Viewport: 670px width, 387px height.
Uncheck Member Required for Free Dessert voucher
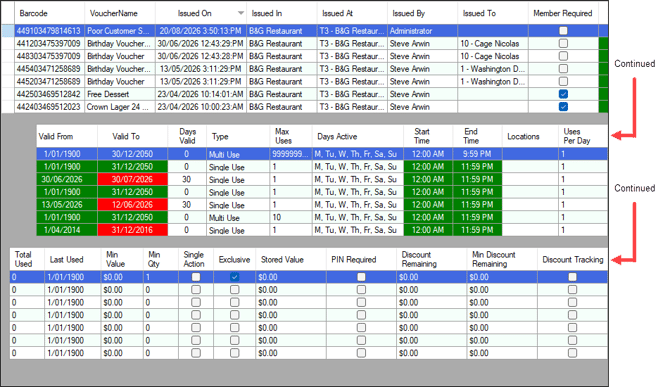(563, 94)
